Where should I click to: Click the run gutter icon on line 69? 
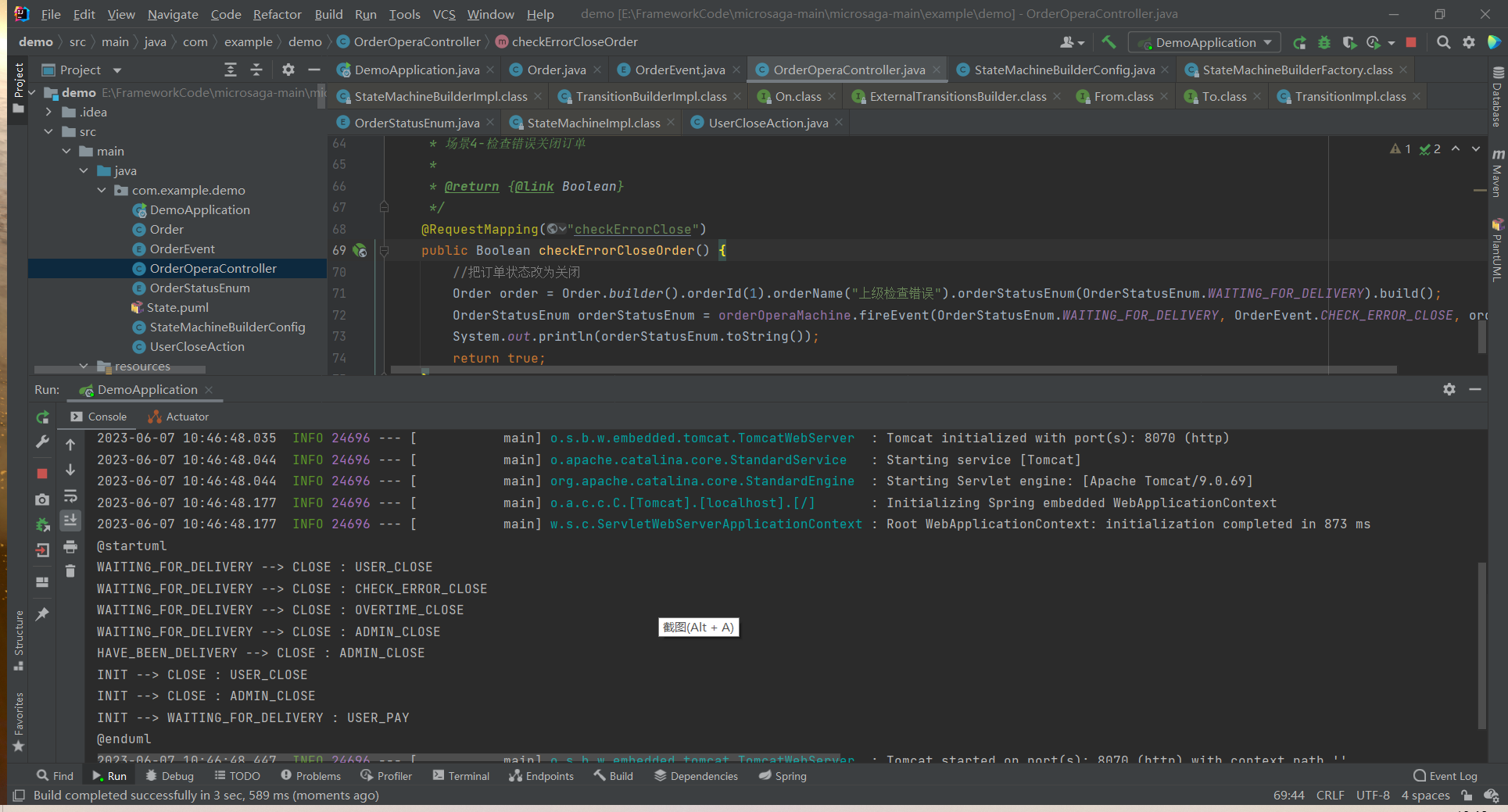tap(360, 251)
